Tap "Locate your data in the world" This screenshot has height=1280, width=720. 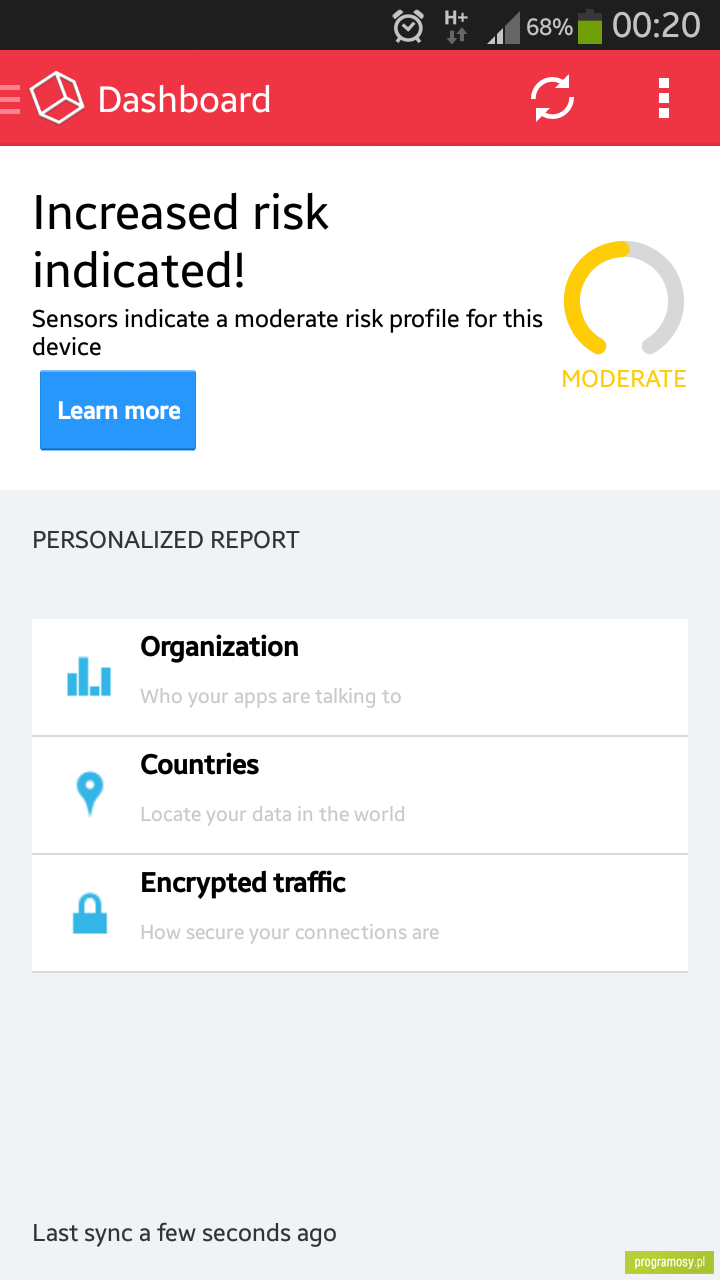click(x=273, y=814)
